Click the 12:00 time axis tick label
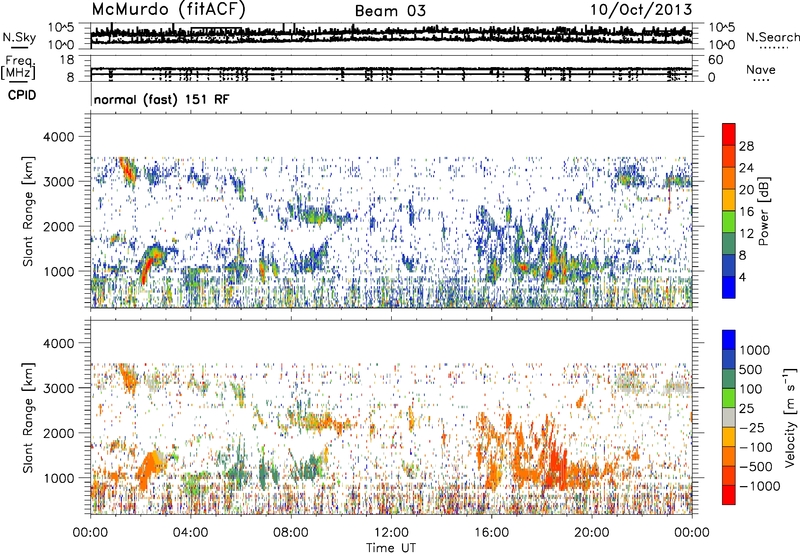Viewport: 800px width, 554px height. click(x=391, y=533)
